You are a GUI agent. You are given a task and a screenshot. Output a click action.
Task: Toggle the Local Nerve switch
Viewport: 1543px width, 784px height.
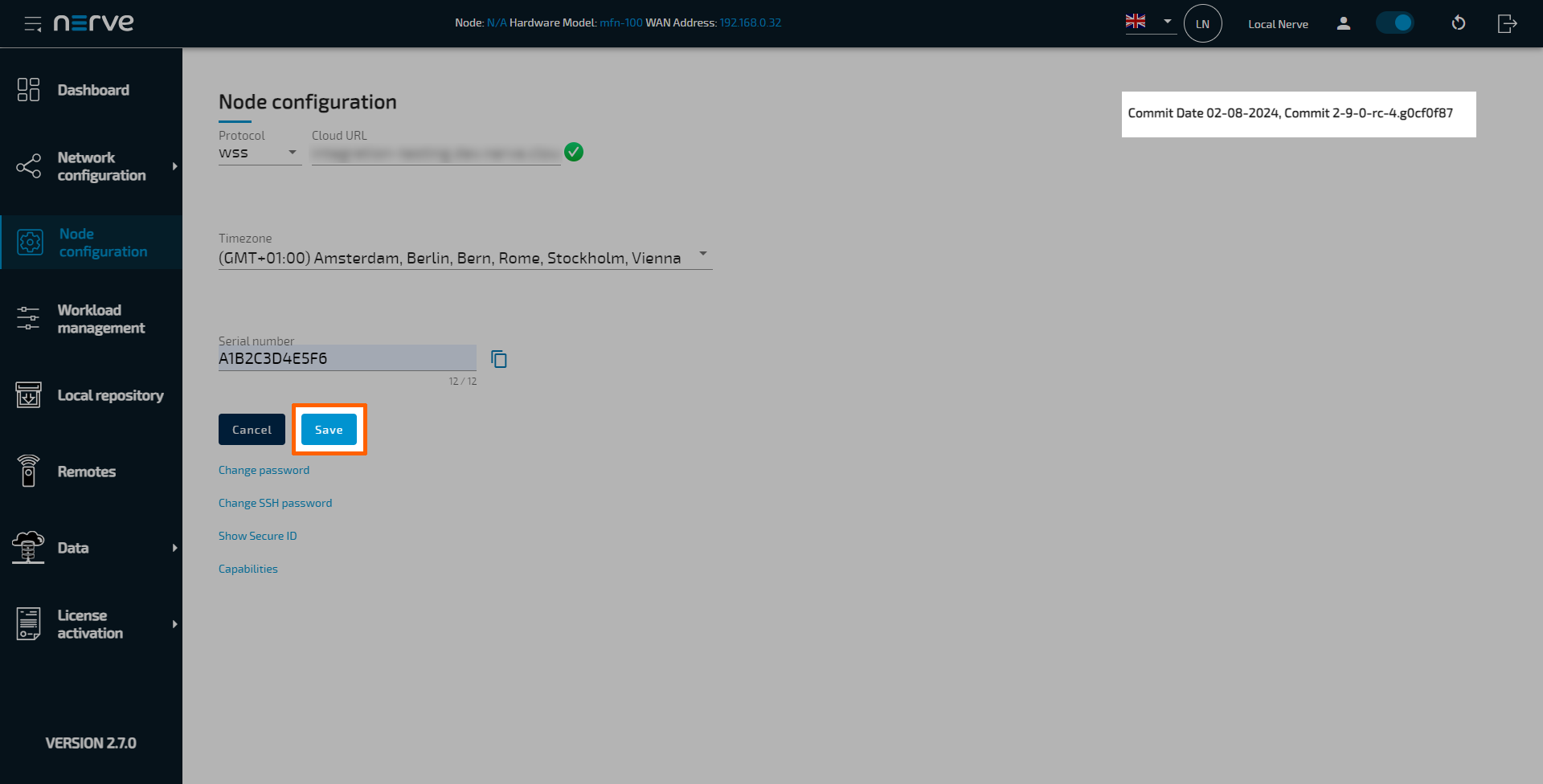click(1395, 22)
